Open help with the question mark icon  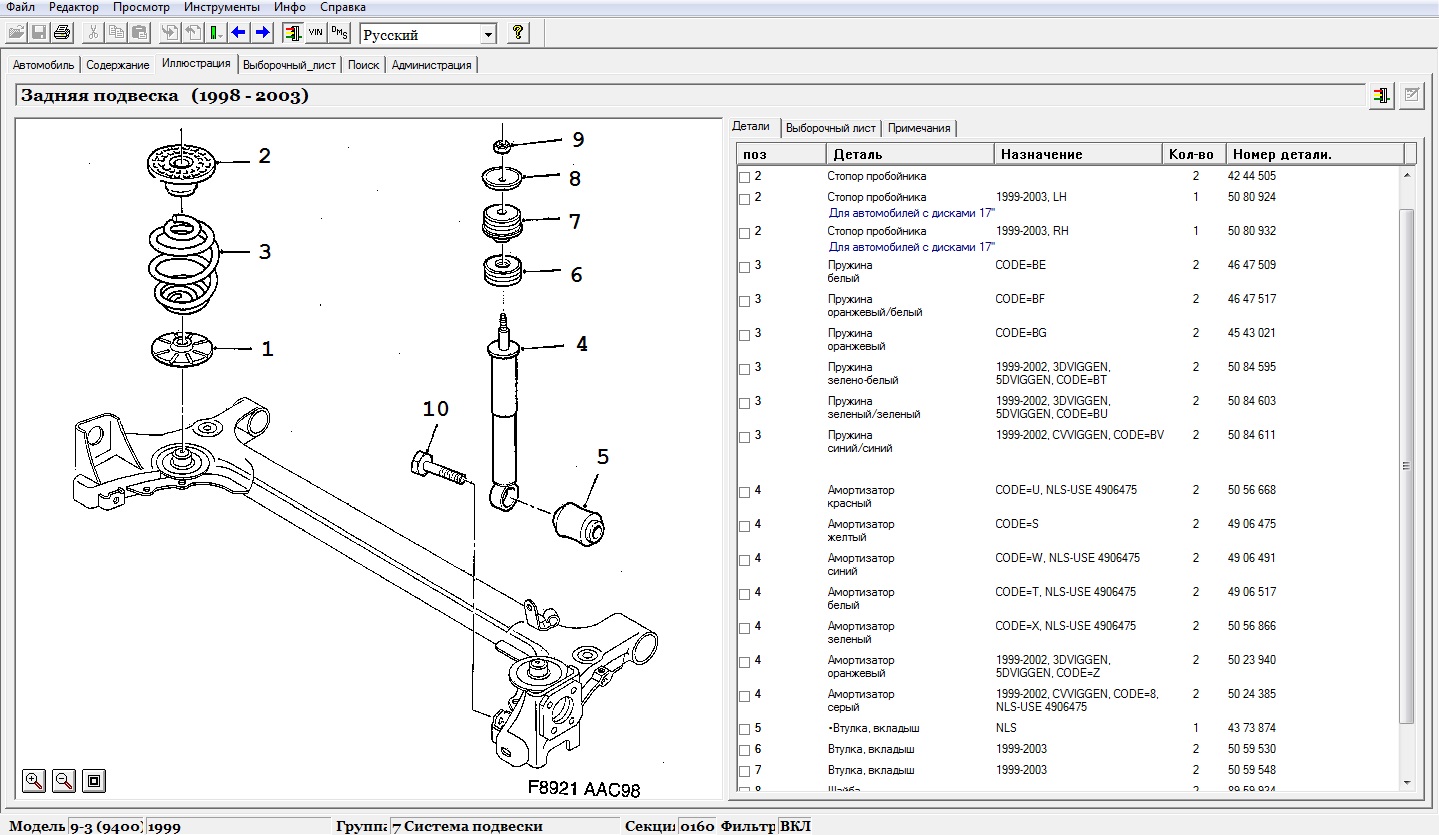point(517,33)
